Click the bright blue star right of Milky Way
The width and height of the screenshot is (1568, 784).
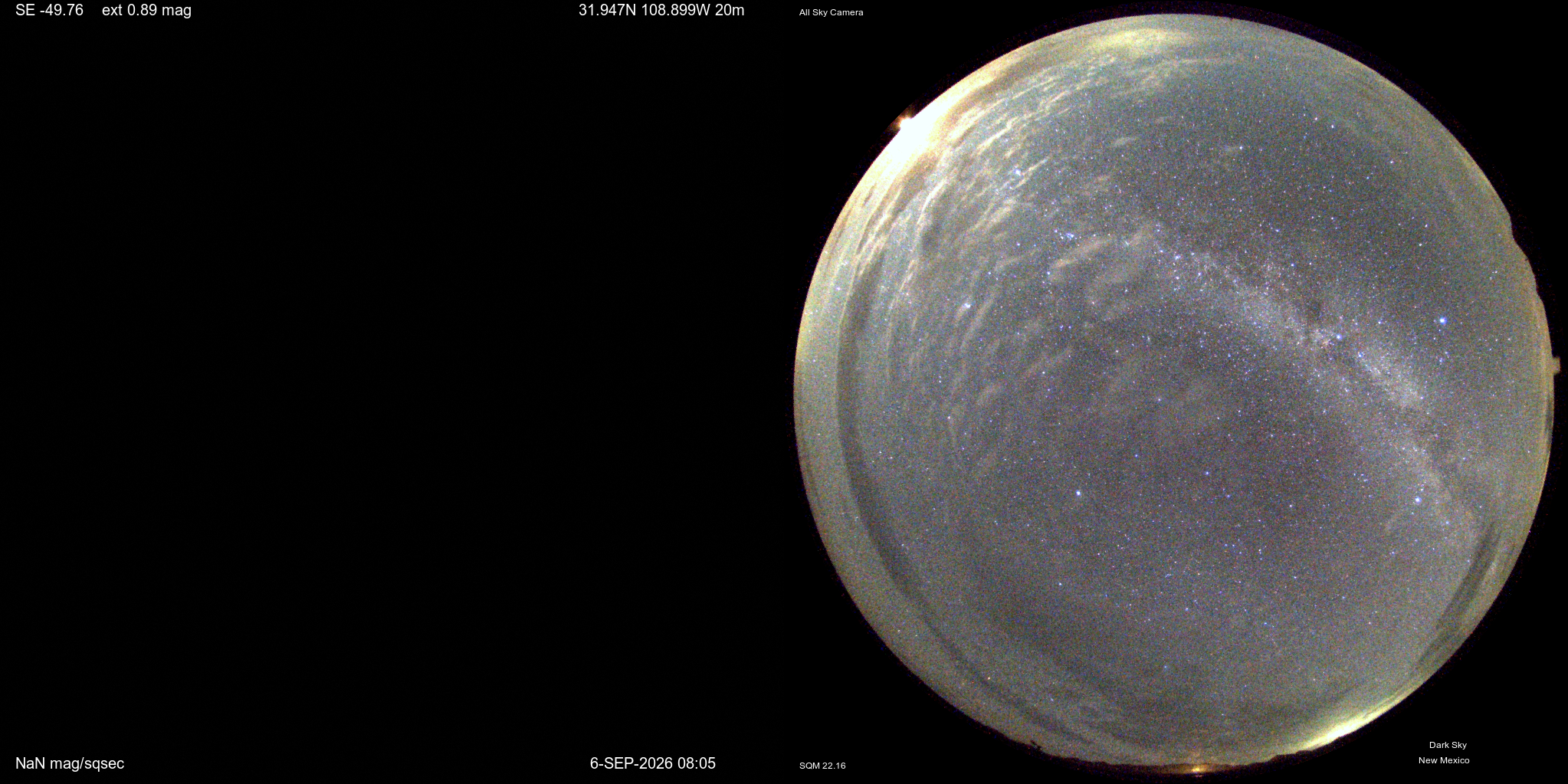(x=1442, y=320)
